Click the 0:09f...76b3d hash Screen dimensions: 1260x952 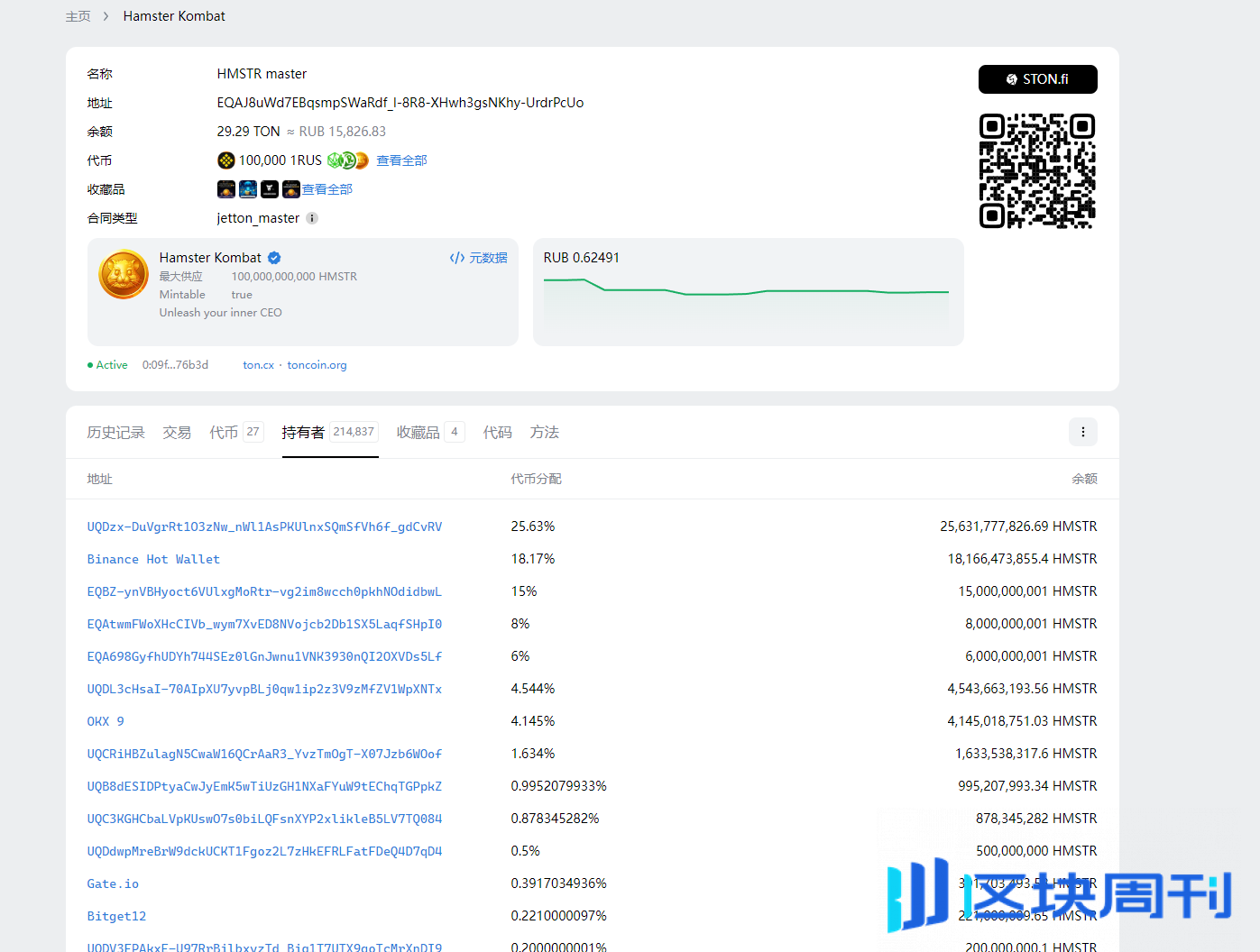pyautogui.click(x=175, y=365)
